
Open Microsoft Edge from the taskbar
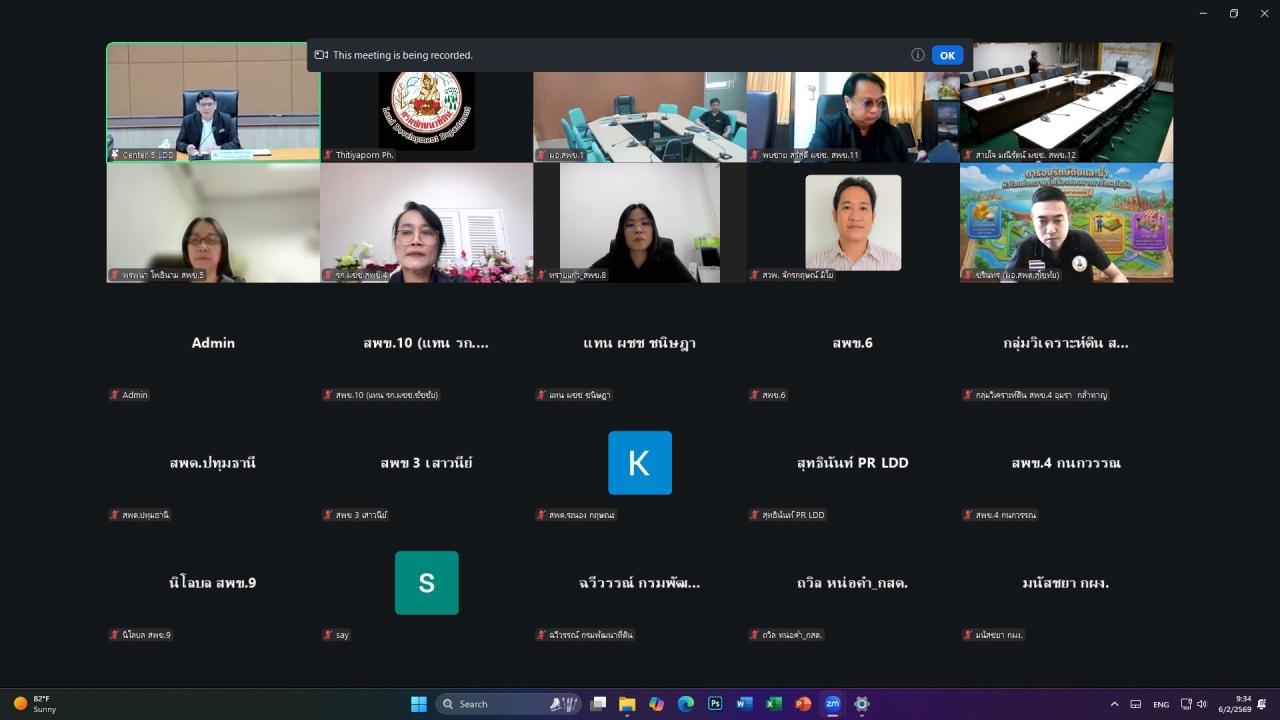[686, 704]
